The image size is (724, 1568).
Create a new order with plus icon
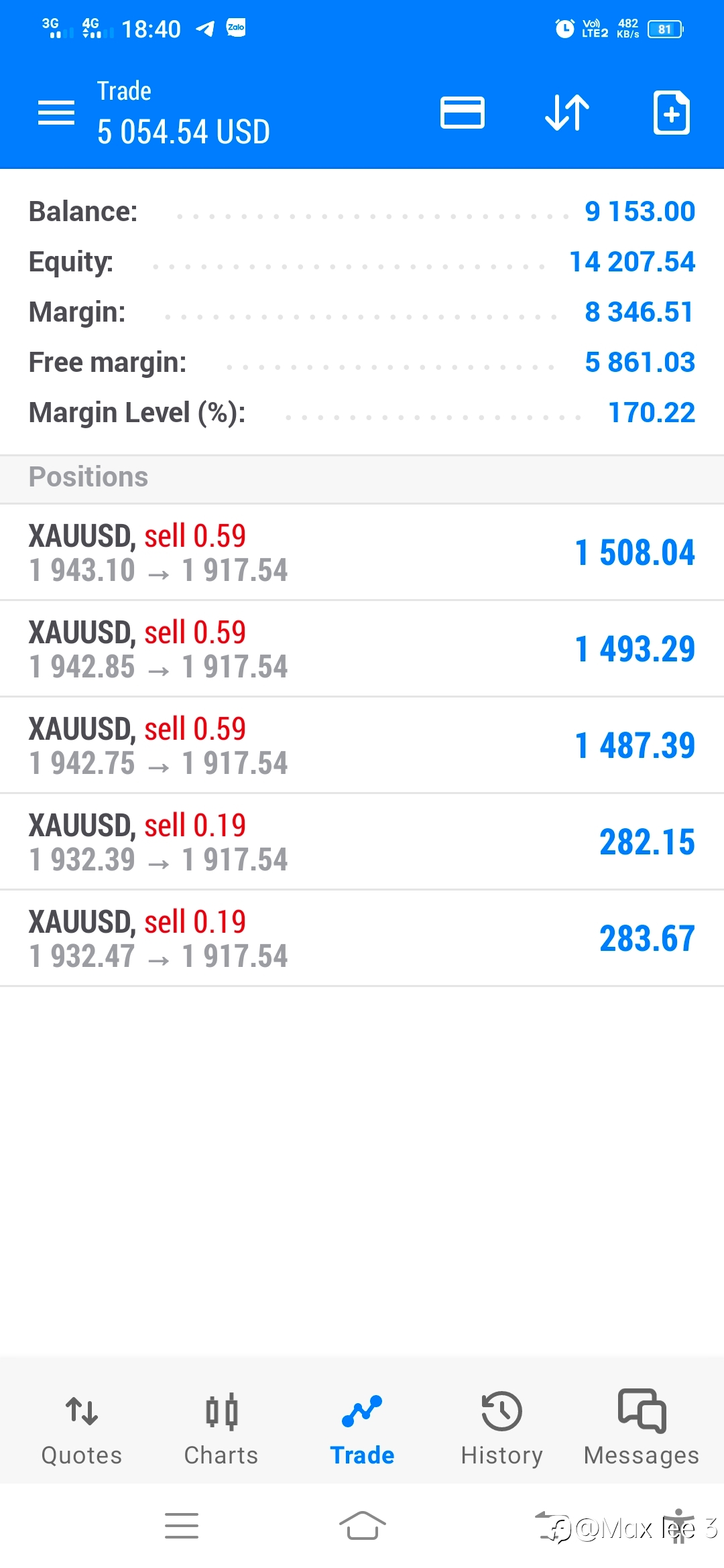(672, 113)
